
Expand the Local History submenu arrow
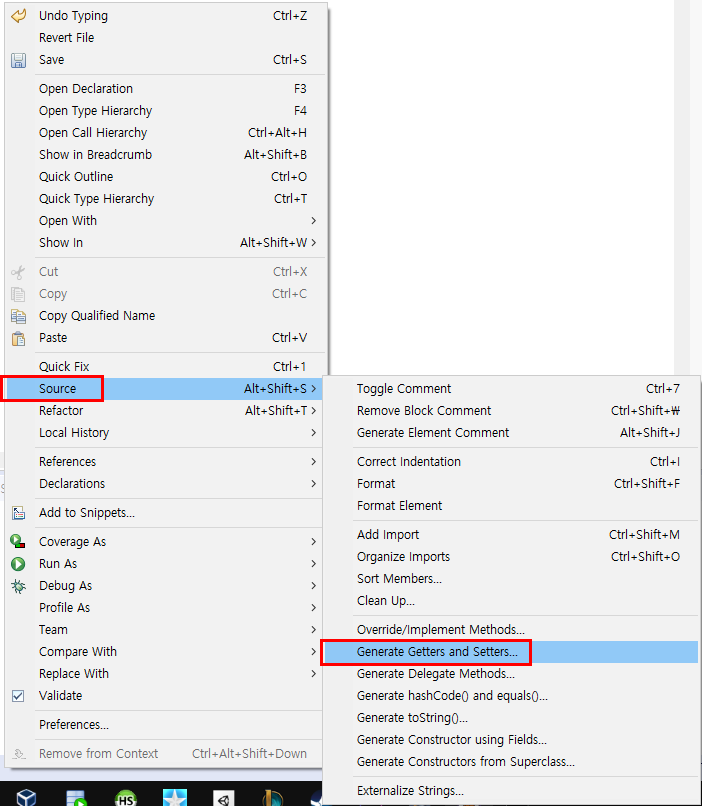313,433
